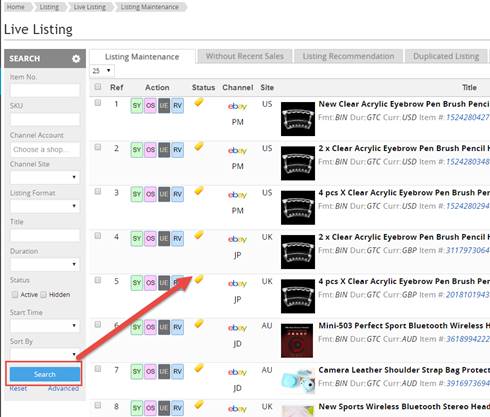Click SY action icon in row 4

pos(137,239)
